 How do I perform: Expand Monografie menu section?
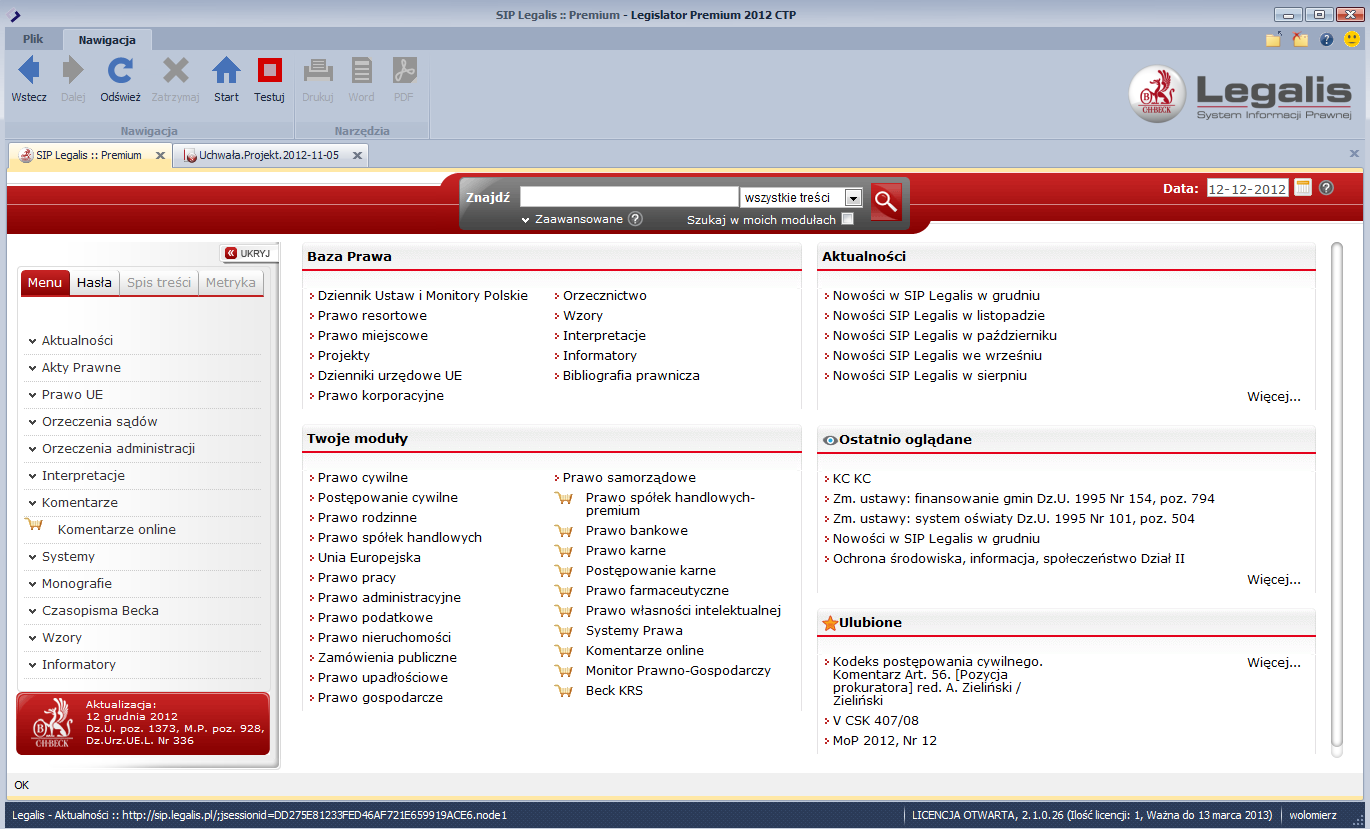69,584
